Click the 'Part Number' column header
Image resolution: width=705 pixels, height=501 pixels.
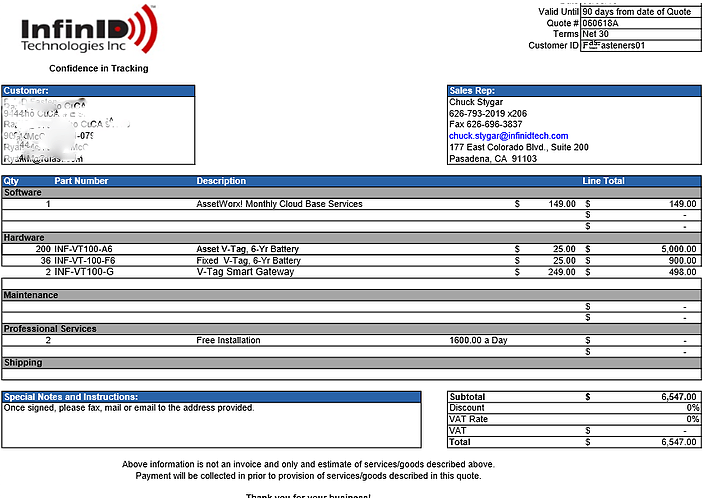(81, 181)
